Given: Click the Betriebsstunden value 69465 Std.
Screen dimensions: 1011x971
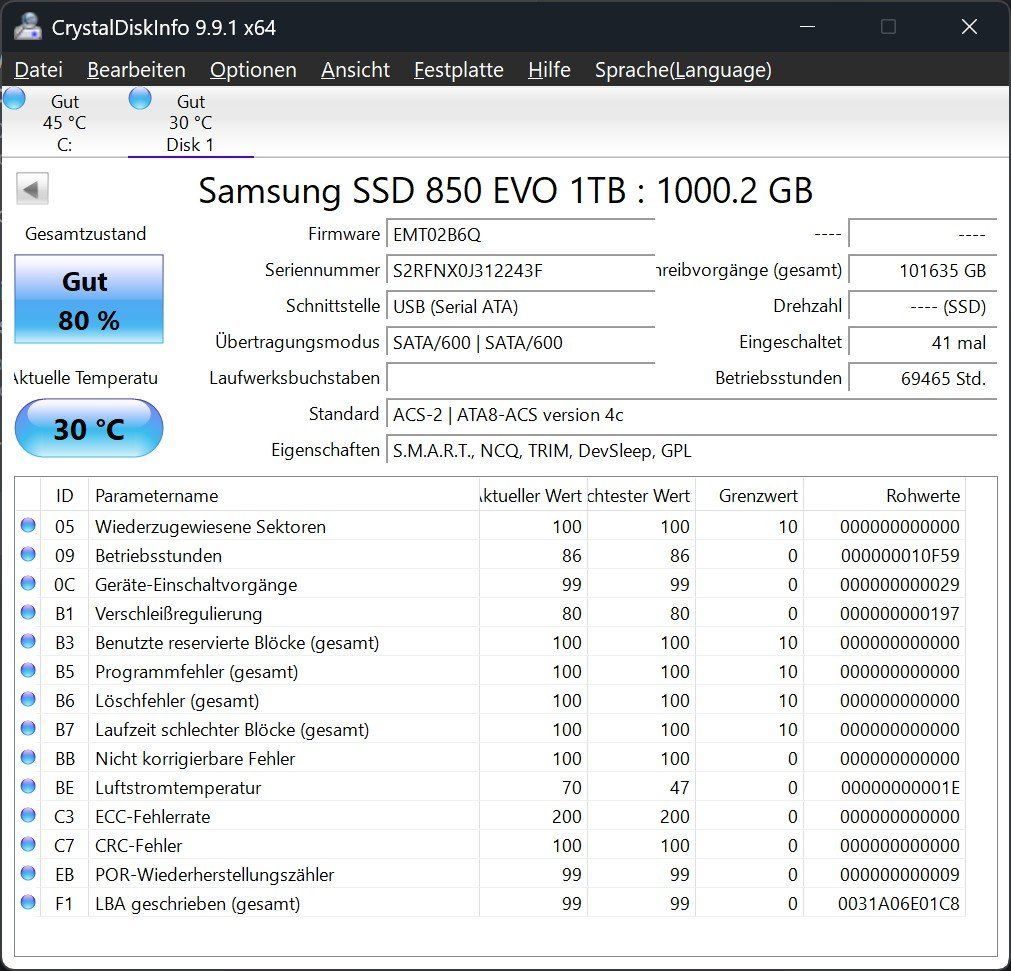Looking at the screenshot, I should tap(923, 378).
